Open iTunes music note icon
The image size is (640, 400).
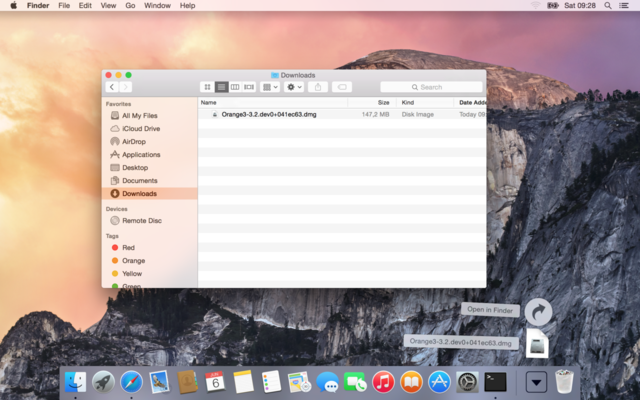click(x=383, y=382)
